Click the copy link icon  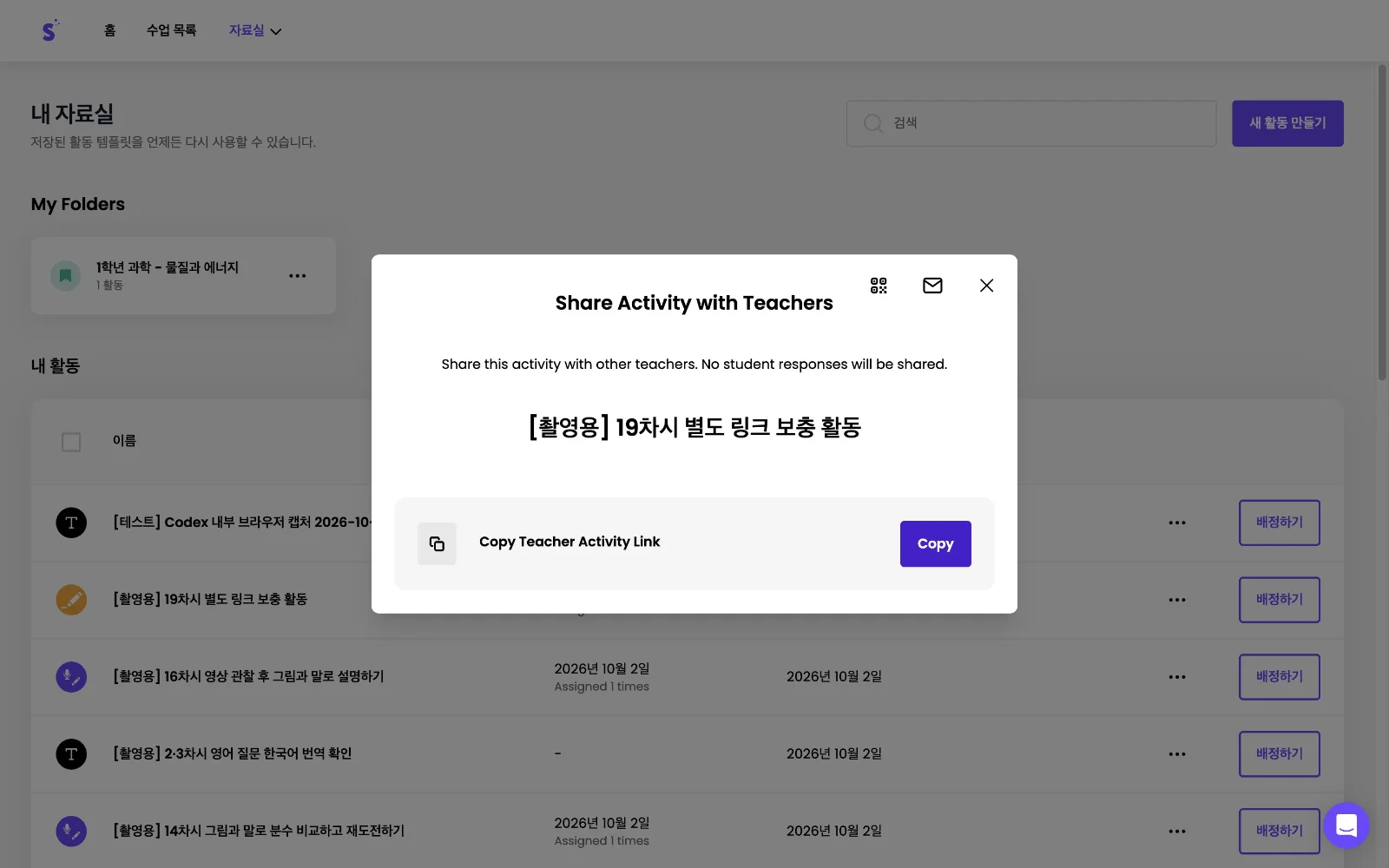(x=437, y=543)
